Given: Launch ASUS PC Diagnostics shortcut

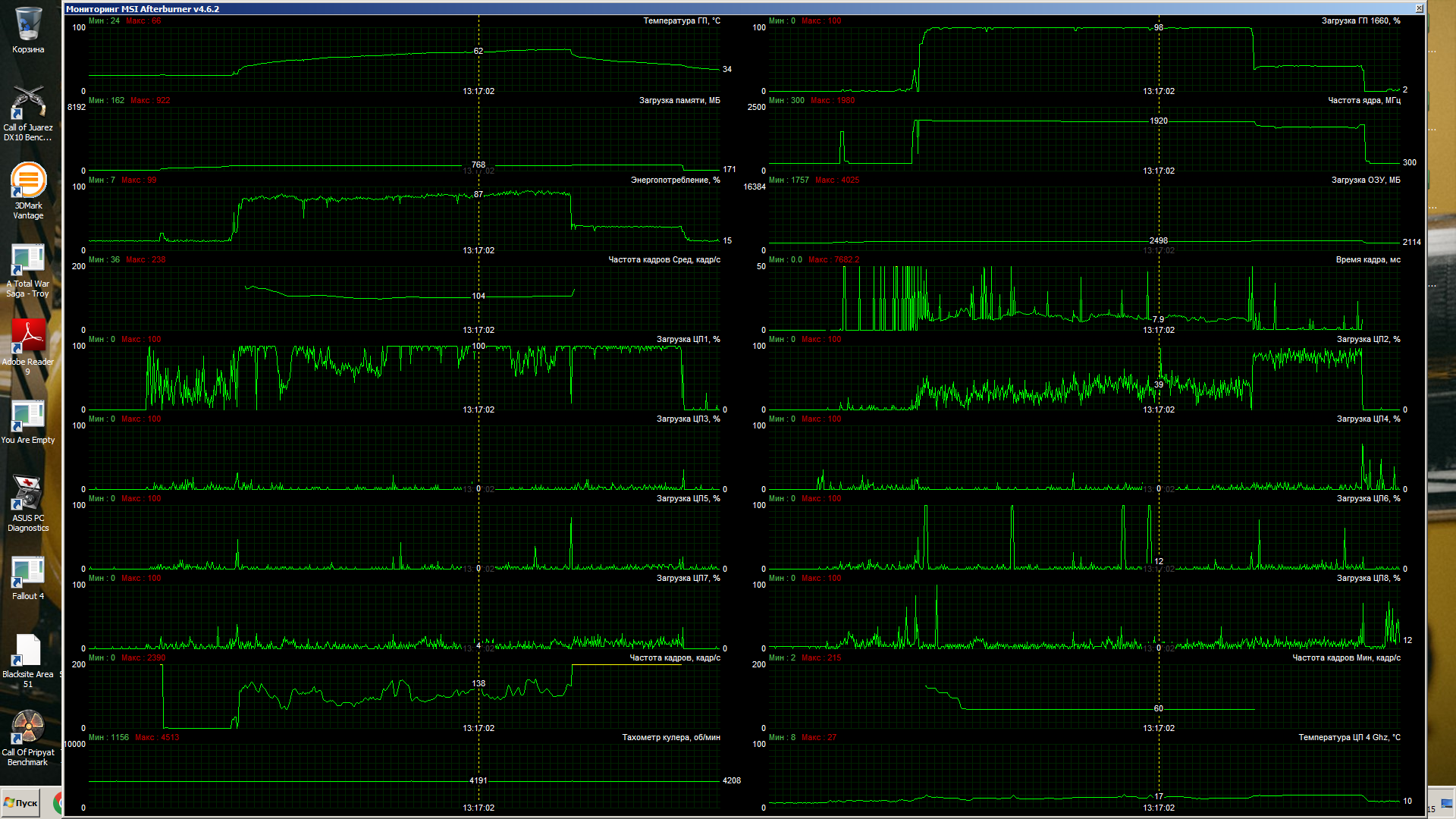Looking at the screenshot, I should click(x=28, y=494).
